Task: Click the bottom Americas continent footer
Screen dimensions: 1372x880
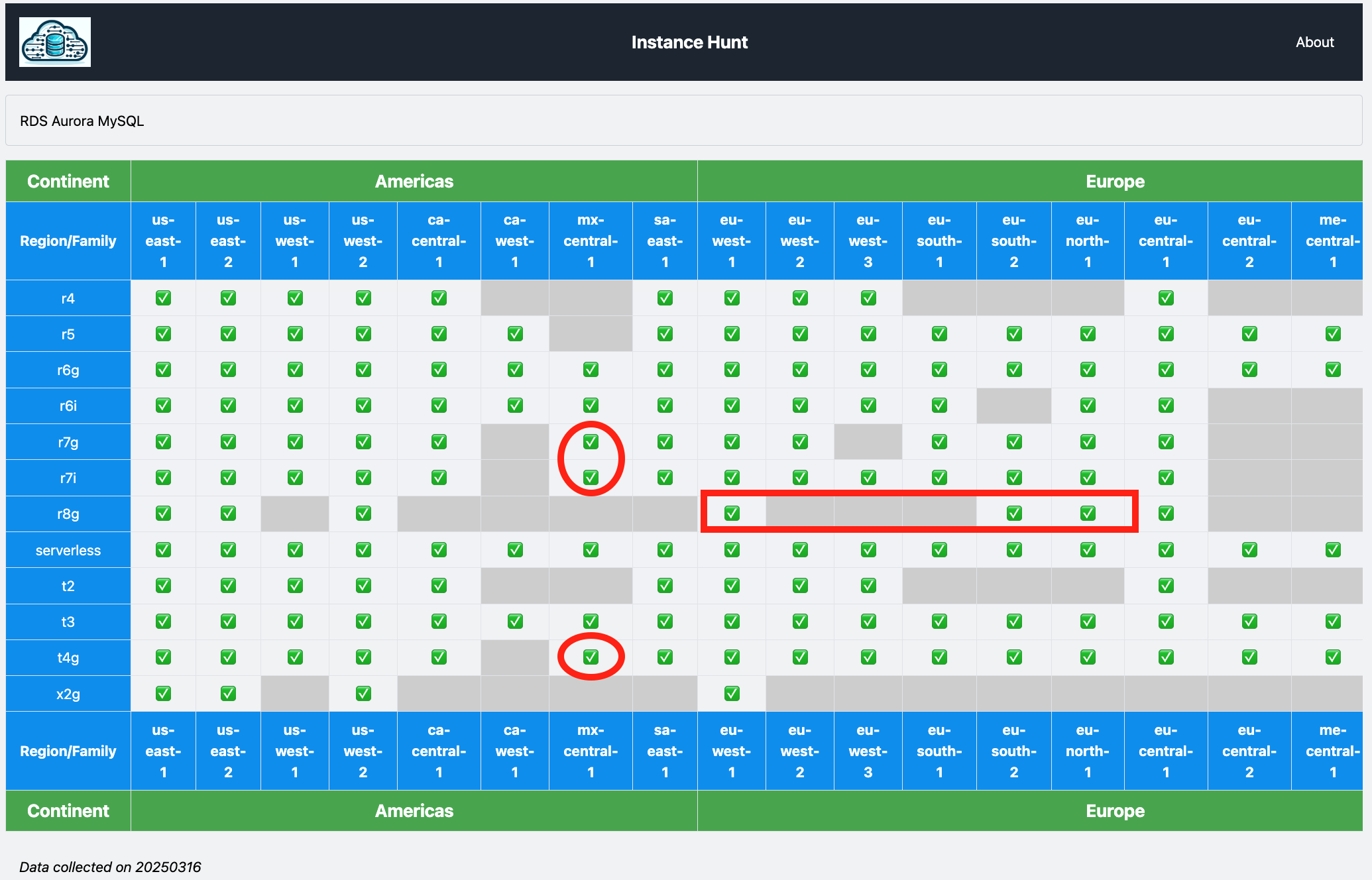Action: [x=414, y=810]
